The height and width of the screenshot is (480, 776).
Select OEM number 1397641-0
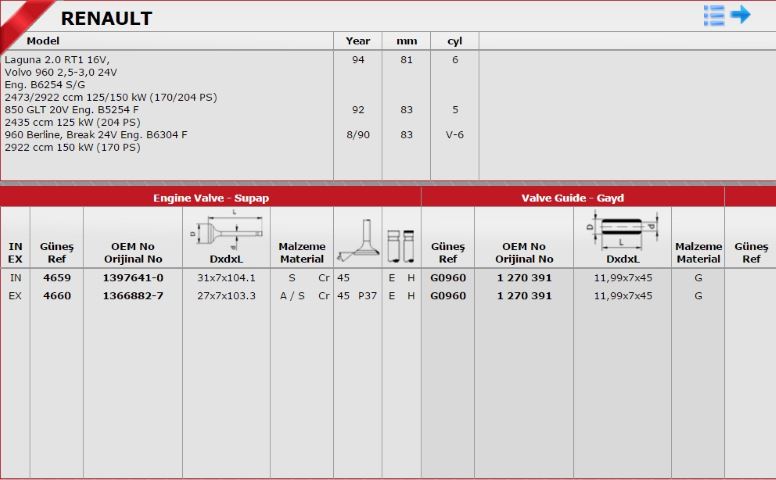pyautogui.click(x=133, y=278)
